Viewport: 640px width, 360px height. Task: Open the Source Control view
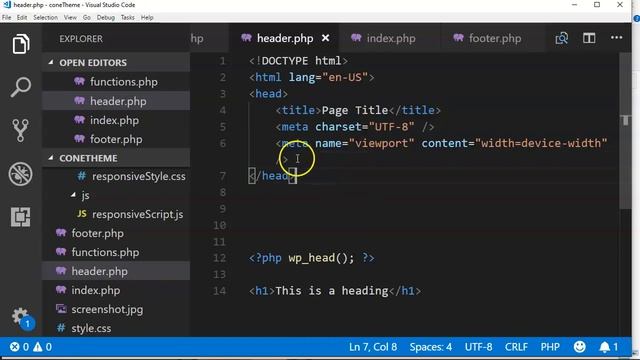[x=20, y=130]
